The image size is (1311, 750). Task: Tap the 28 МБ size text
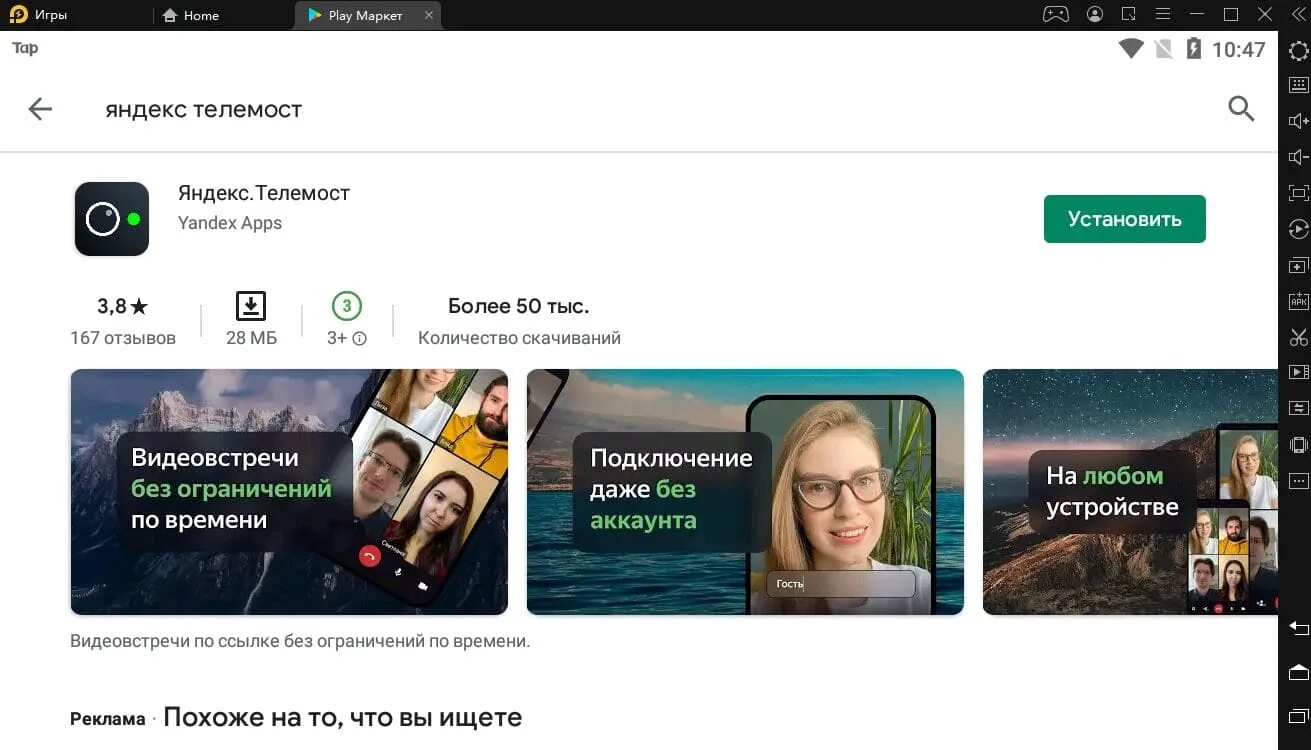(251, 338)
